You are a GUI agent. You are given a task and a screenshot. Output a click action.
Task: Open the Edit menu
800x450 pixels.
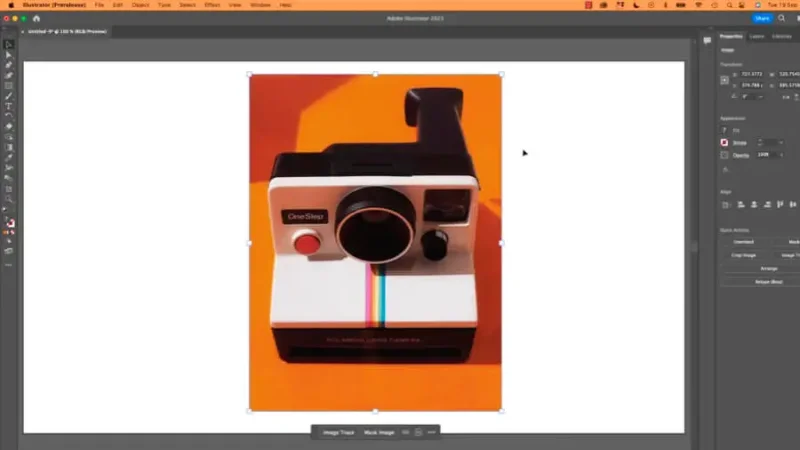[x=118, y=5]
